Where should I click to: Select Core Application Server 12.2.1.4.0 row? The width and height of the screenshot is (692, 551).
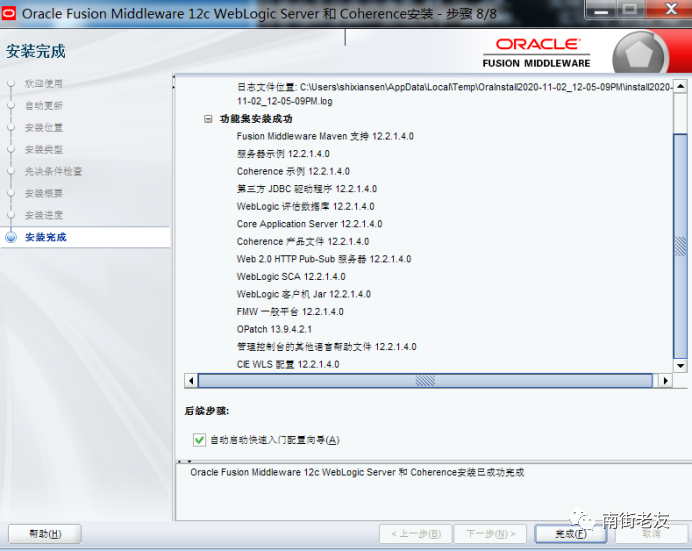[309, 224]
